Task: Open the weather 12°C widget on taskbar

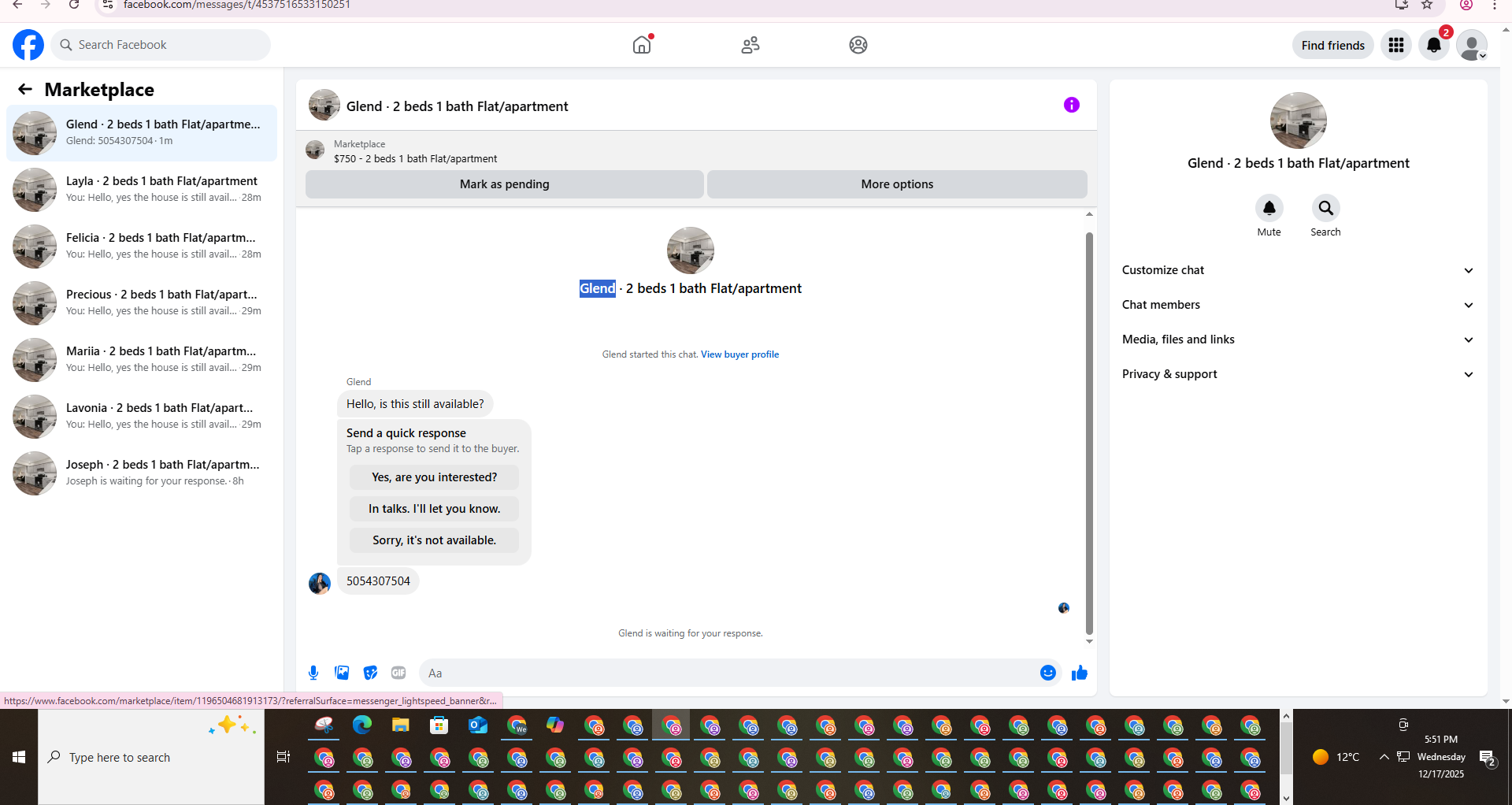Action: click(x=1336, y=757)
